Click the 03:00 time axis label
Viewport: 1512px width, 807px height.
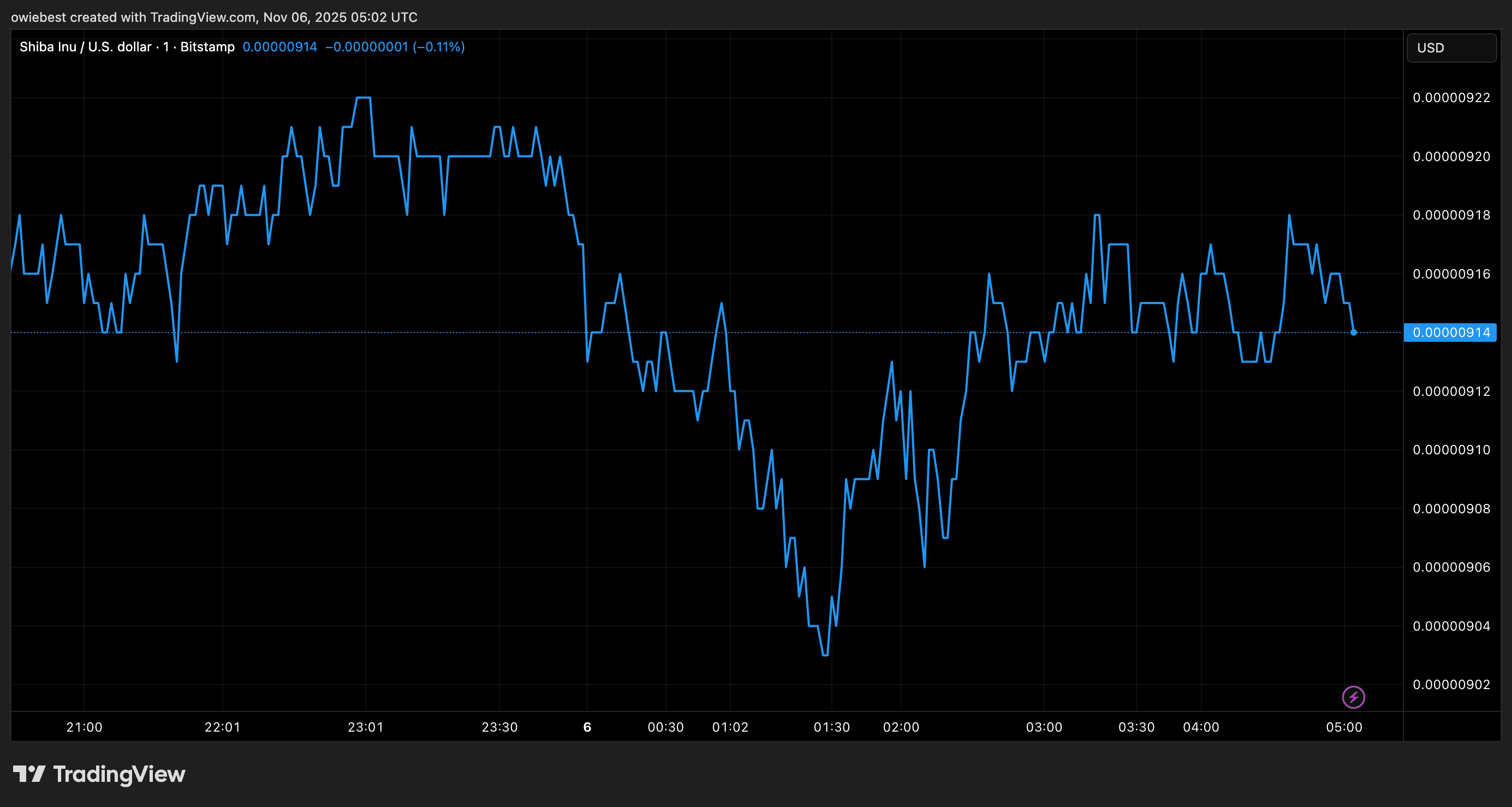point(1044,727)
